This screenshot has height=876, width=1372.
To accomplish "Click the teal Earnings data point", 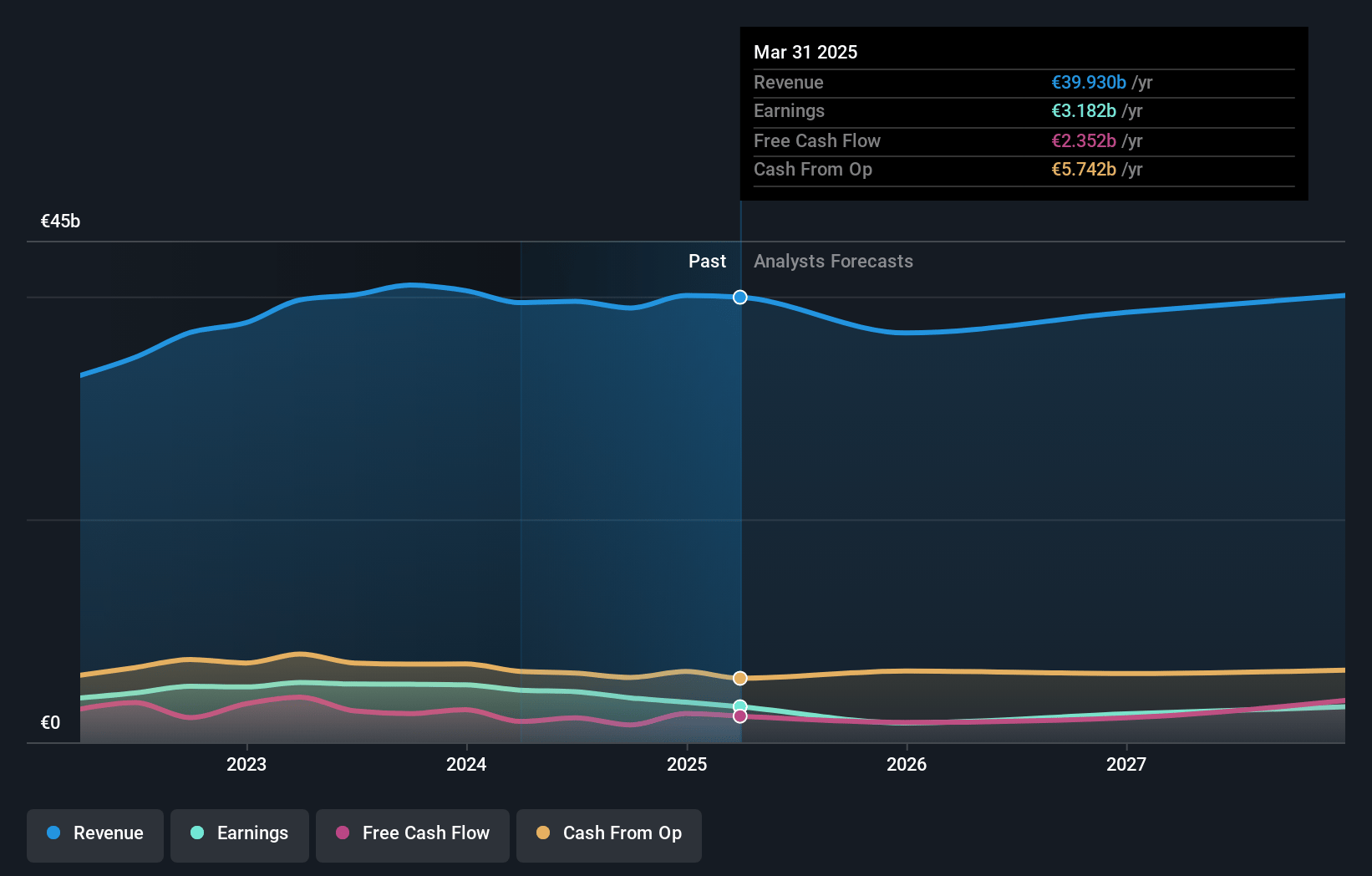I will point(740,706).
